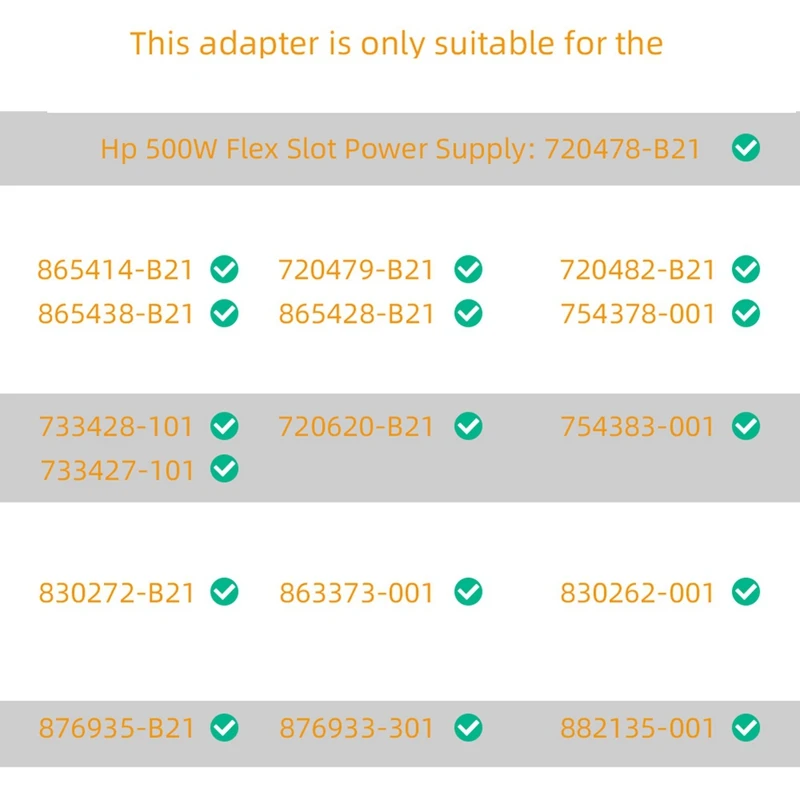Click the checkmark next to 720482-B21
Viewport: 800px width, 800px height.
pyautogui.click(x=746, y=269)
